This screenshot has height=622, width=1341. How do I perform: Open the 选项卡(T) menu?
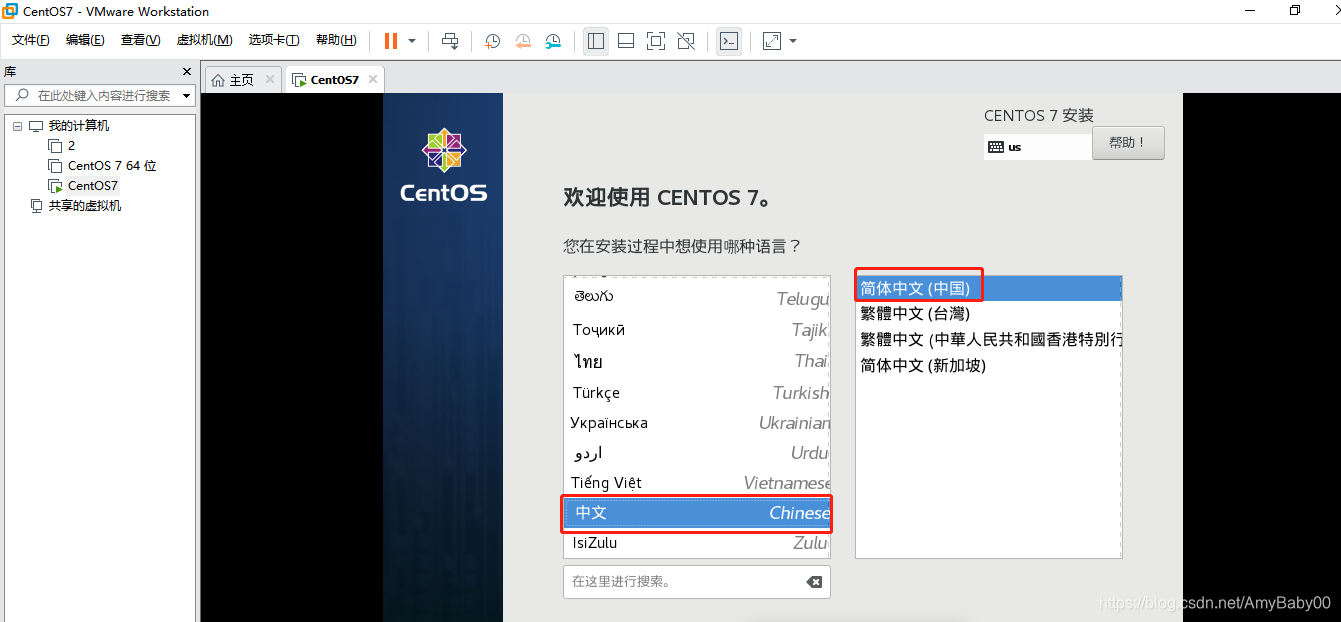[x=274, y=40]
